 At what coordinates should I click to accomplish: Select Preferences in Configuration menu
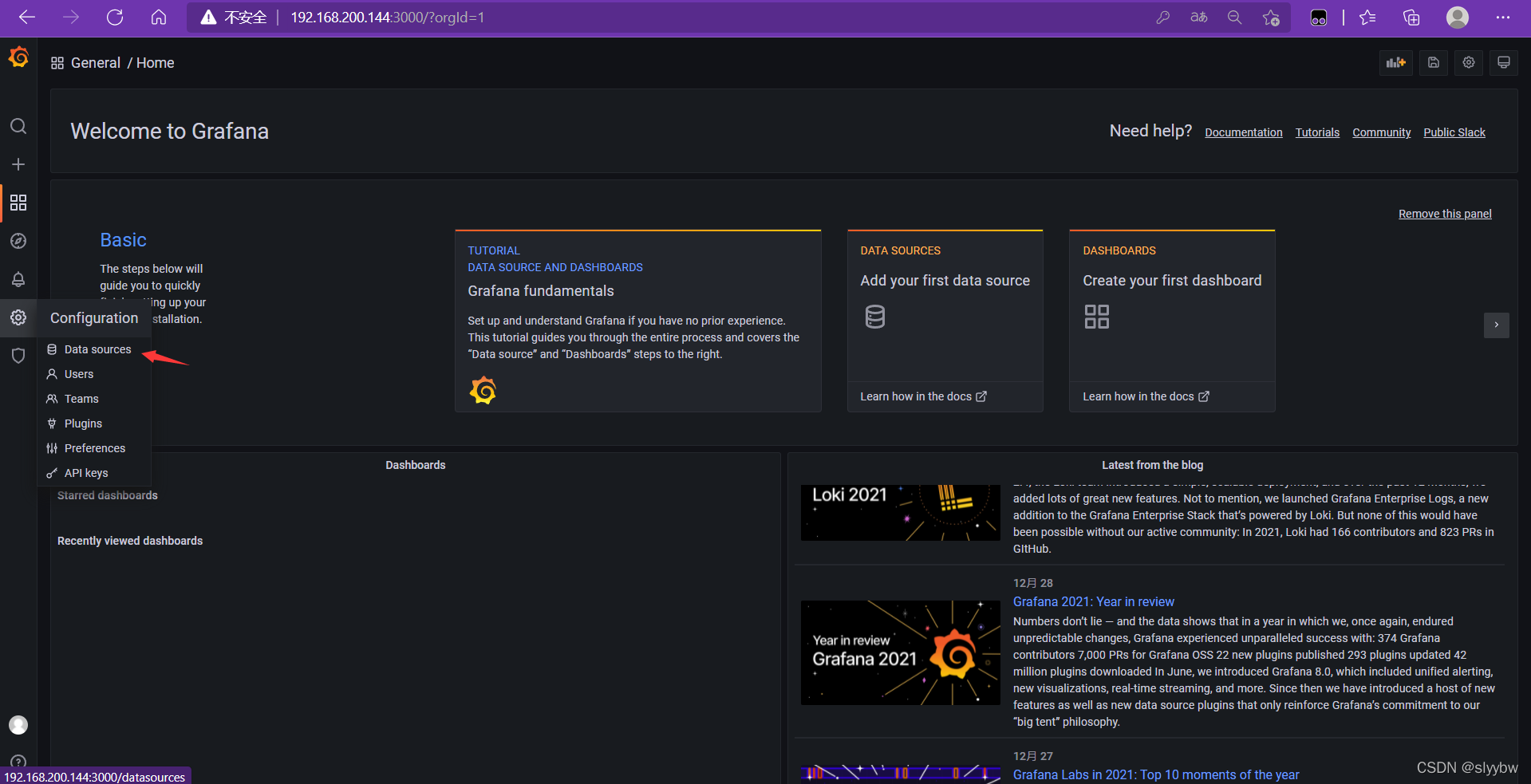94,448
